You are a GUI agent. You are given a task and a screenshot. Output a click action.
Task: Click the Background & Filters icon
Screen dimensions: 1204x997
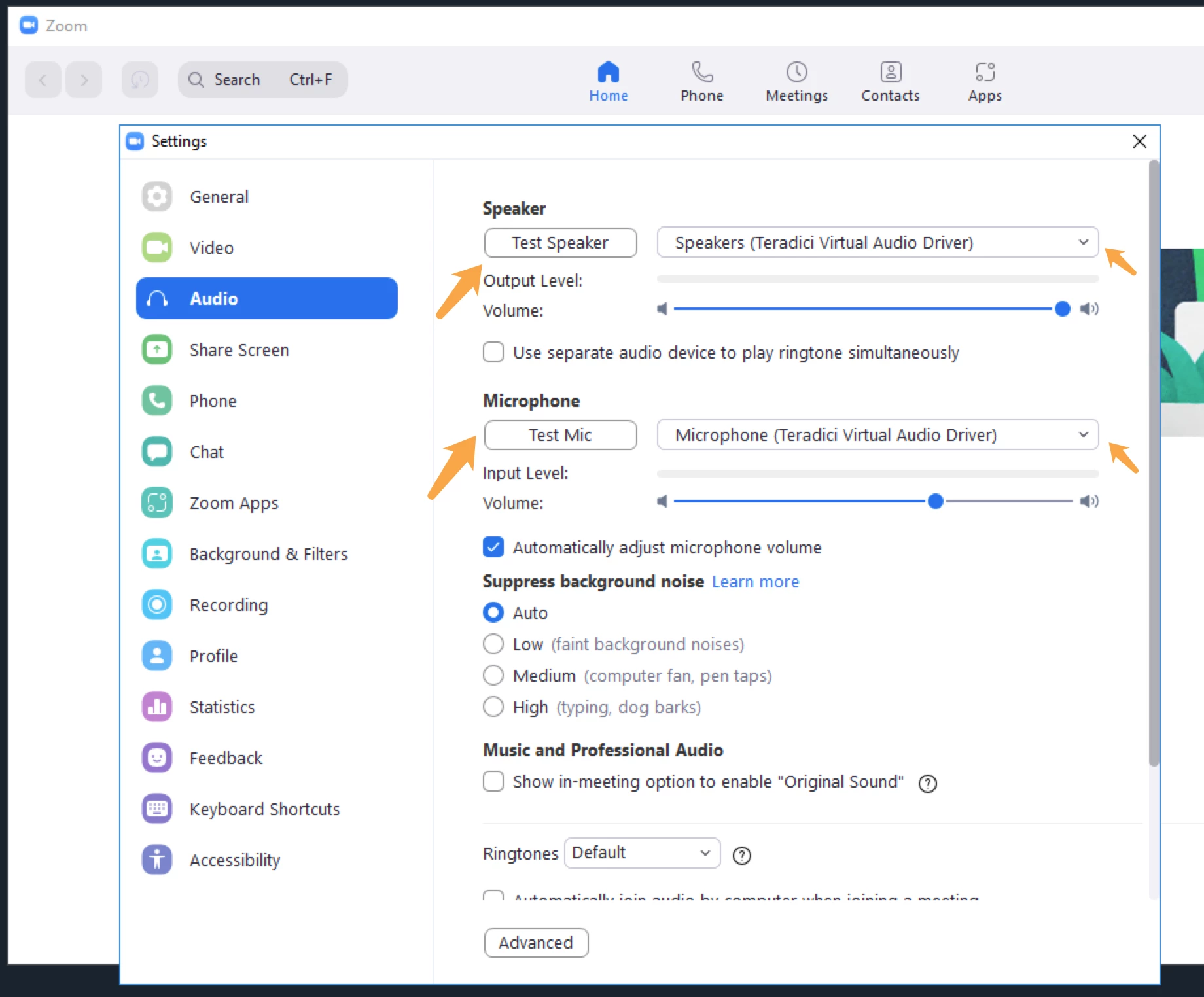pyautogui.click(x=157, y=553)
